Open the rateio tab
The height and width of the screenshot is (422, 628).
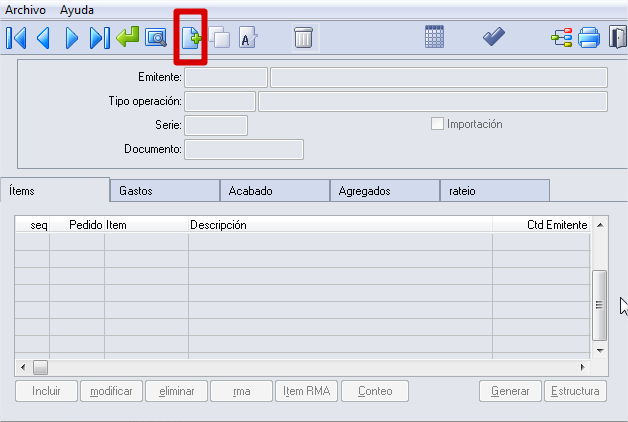tap(495, 191)
